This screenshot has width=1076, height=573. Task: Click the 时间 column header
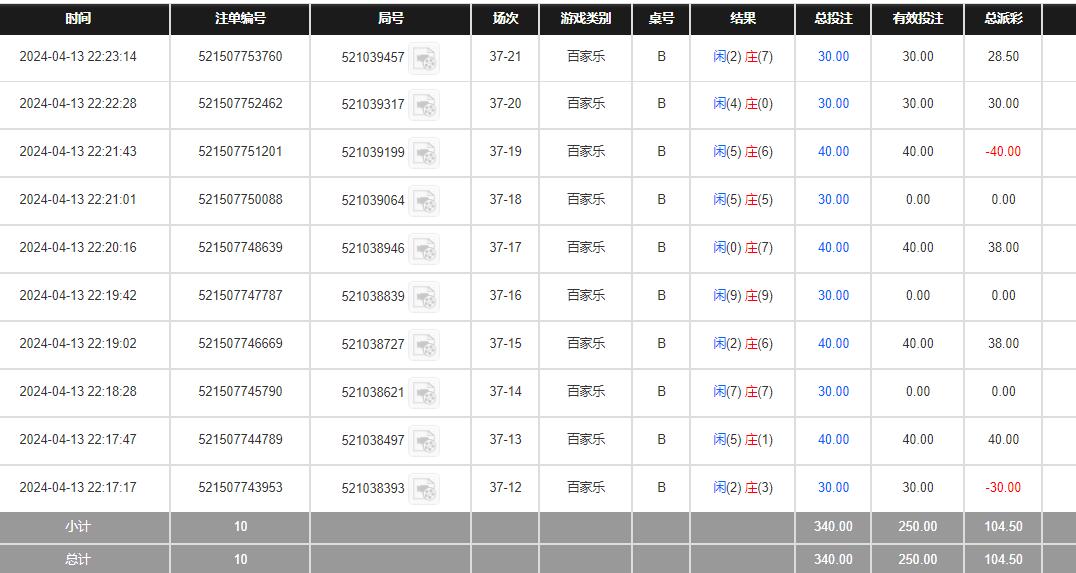click(x=78, y=19)
